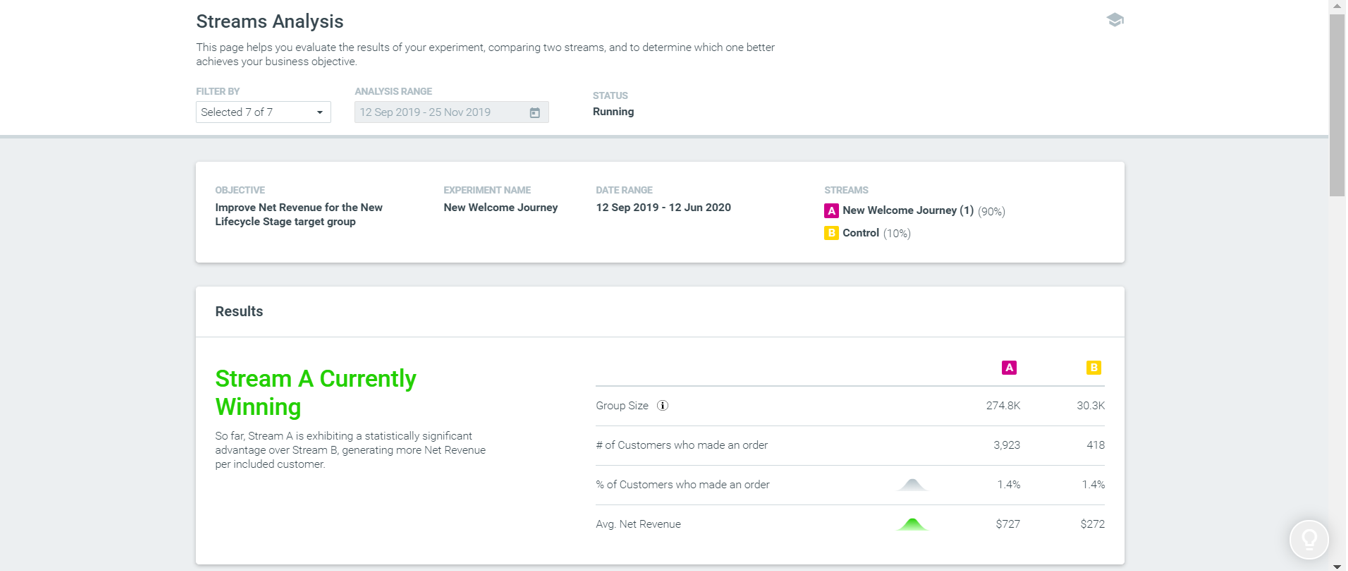This screenshot has width=1348, height=571.
Task: Open the lightbulb tips button
Action: tap(1309, 540)
